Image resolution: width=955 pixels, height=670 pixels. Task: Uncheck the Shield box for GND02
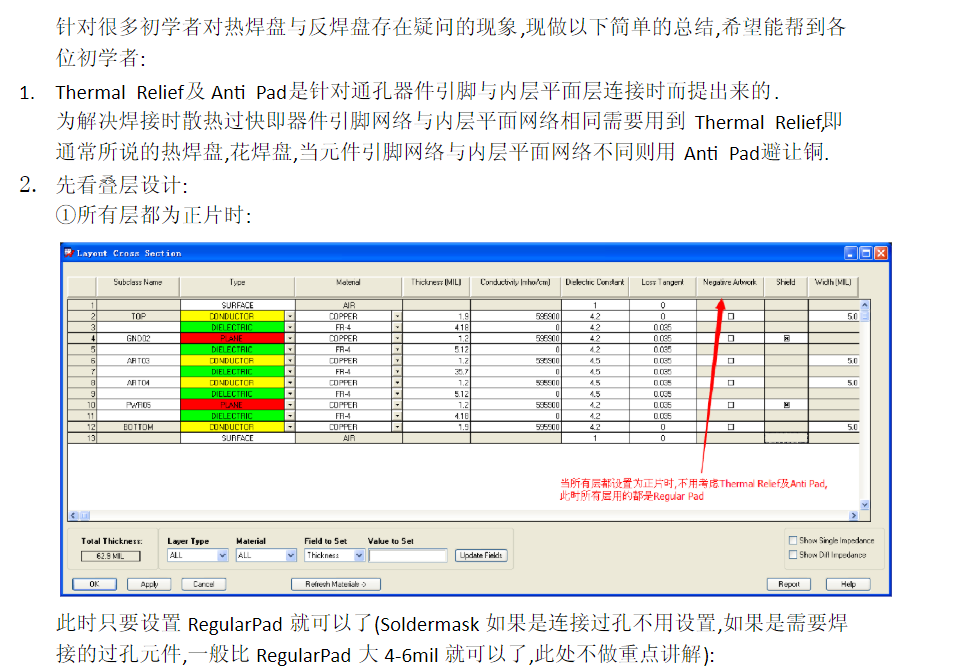(x=787, y=338)
